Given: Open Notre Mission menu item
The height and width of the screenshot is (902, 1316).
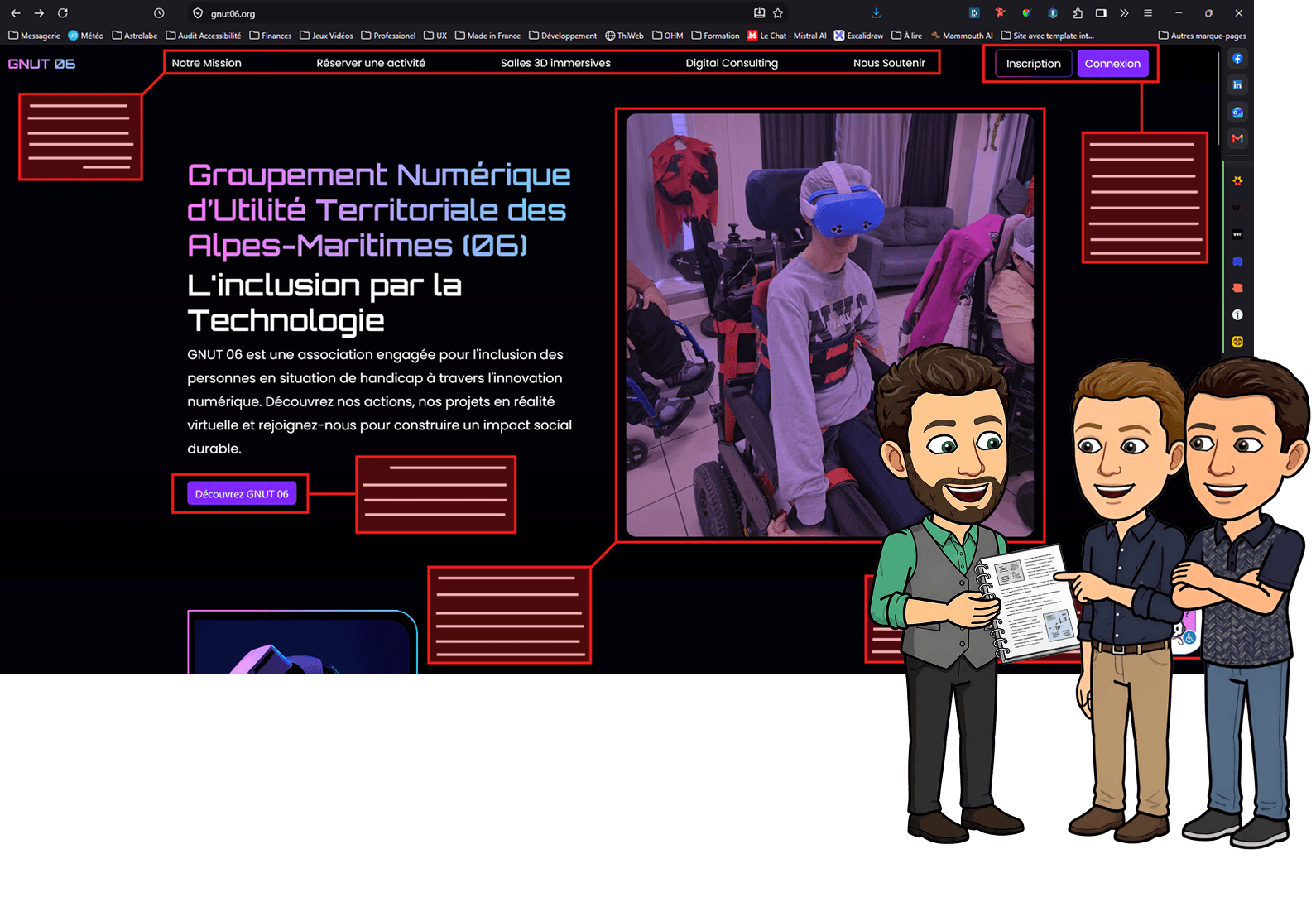Looking at the screenshot, I should 207,63.
